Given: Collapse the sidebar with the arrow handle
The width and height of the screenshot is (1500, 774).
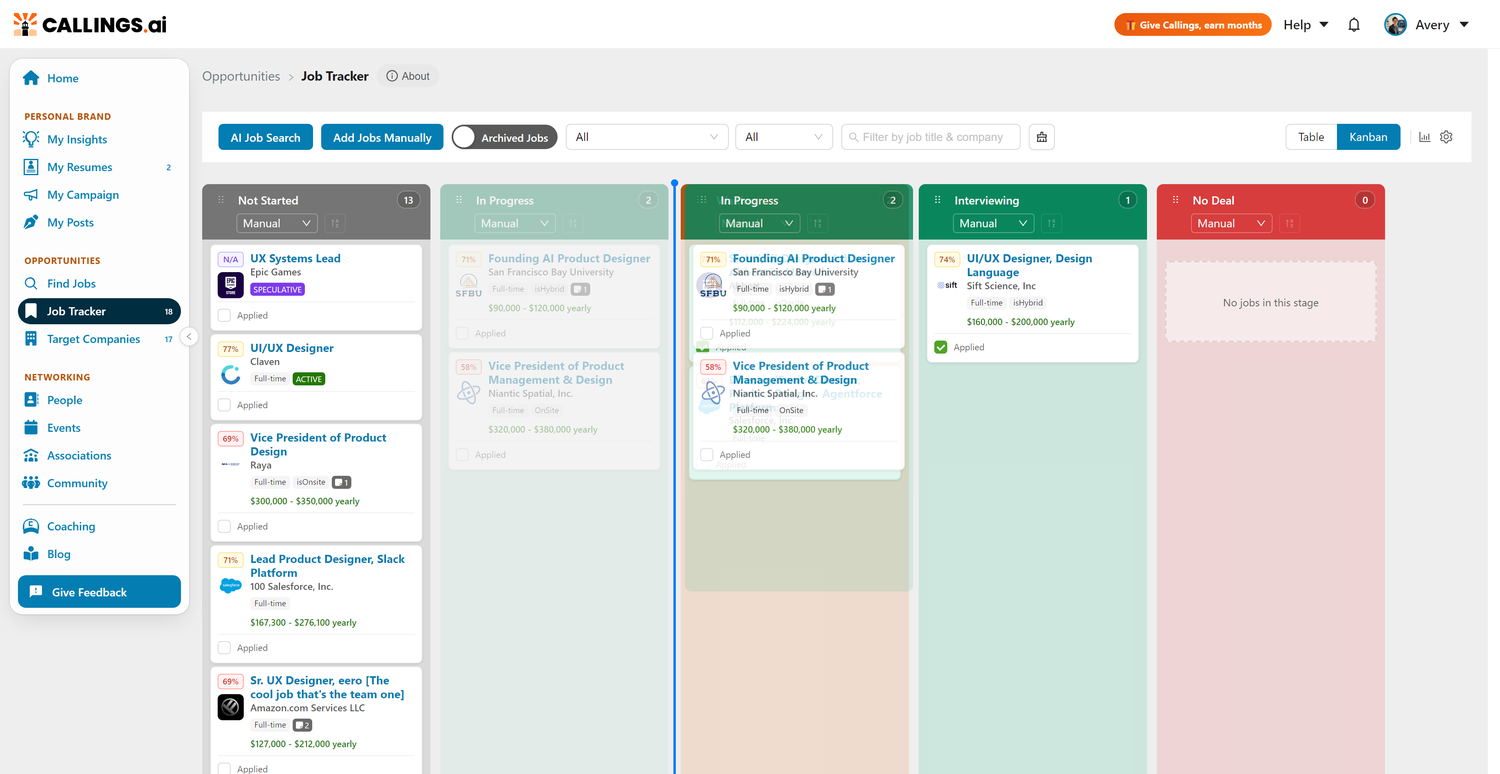Looking at the screenshot, I should click(189, 337).
